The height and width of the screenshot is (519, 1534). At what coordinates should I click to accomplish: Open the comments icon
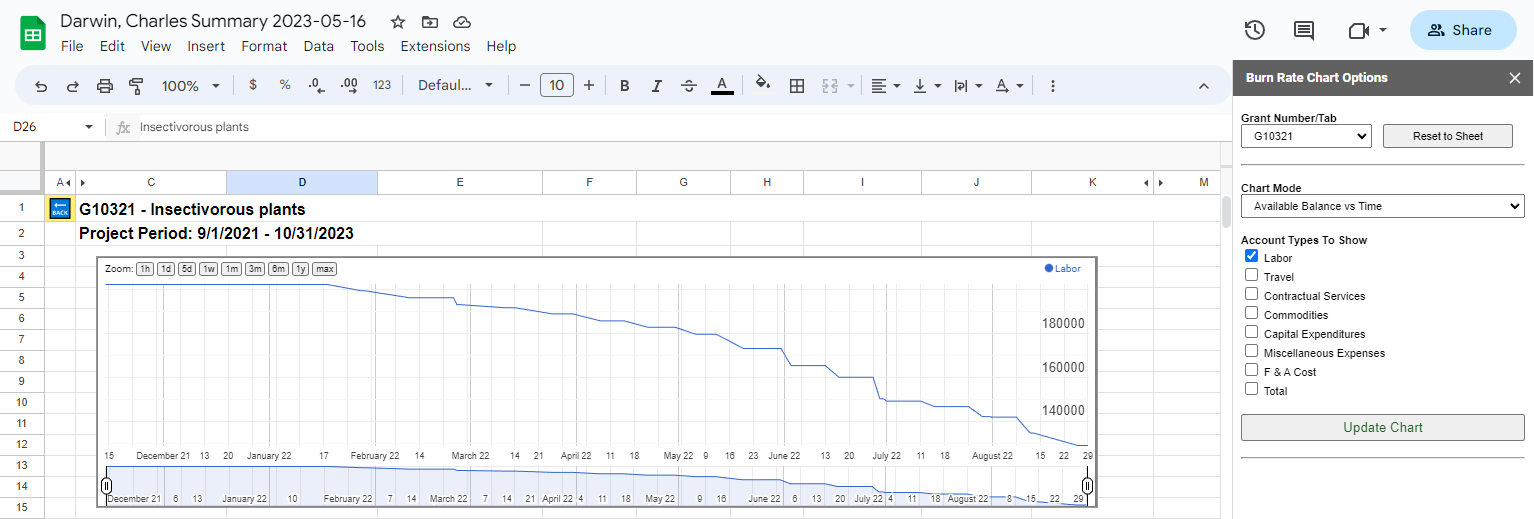coord(1304,30)
